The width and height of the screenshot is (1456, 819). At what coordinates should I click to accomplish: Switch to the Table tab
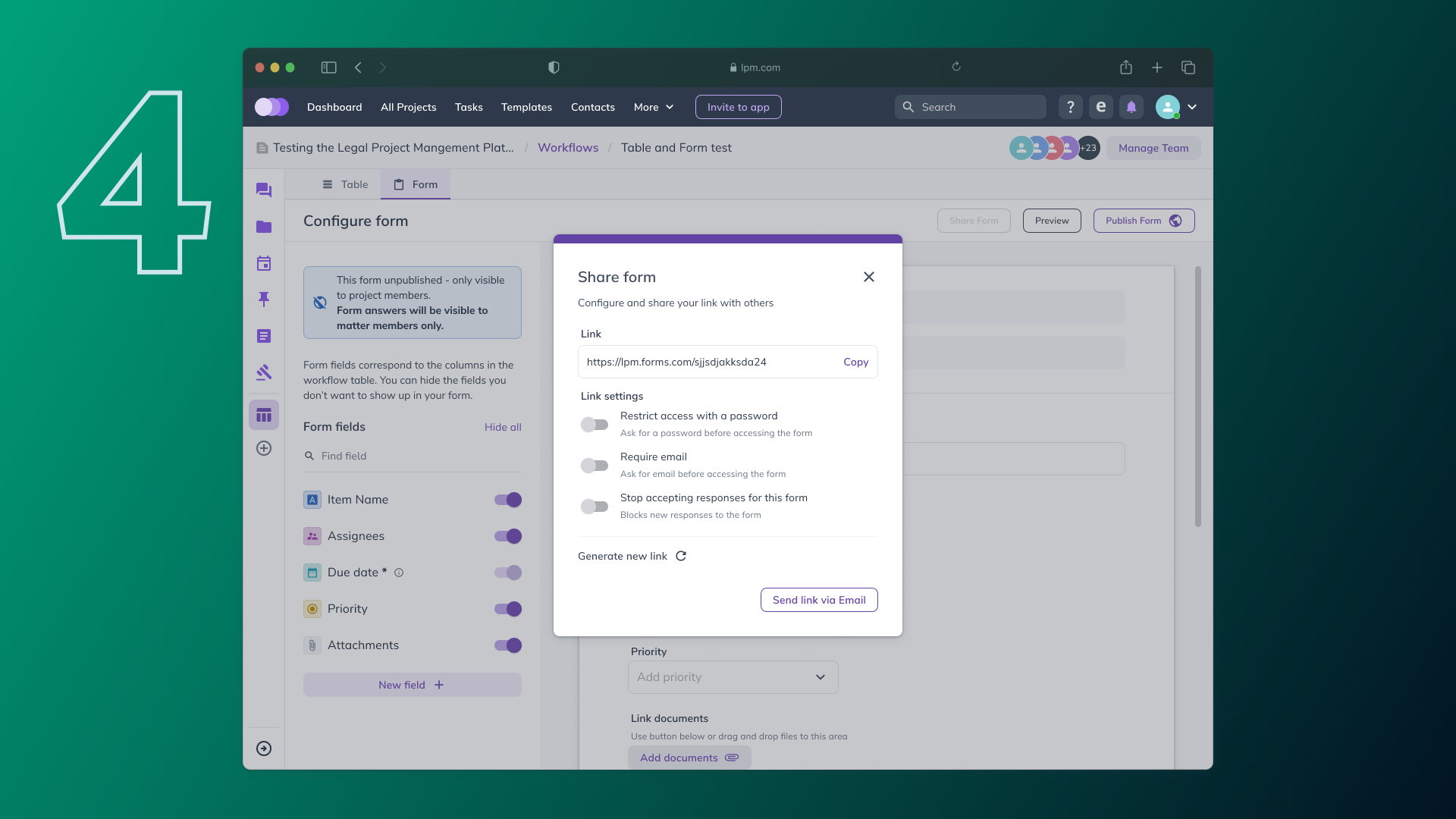point(345,184)
